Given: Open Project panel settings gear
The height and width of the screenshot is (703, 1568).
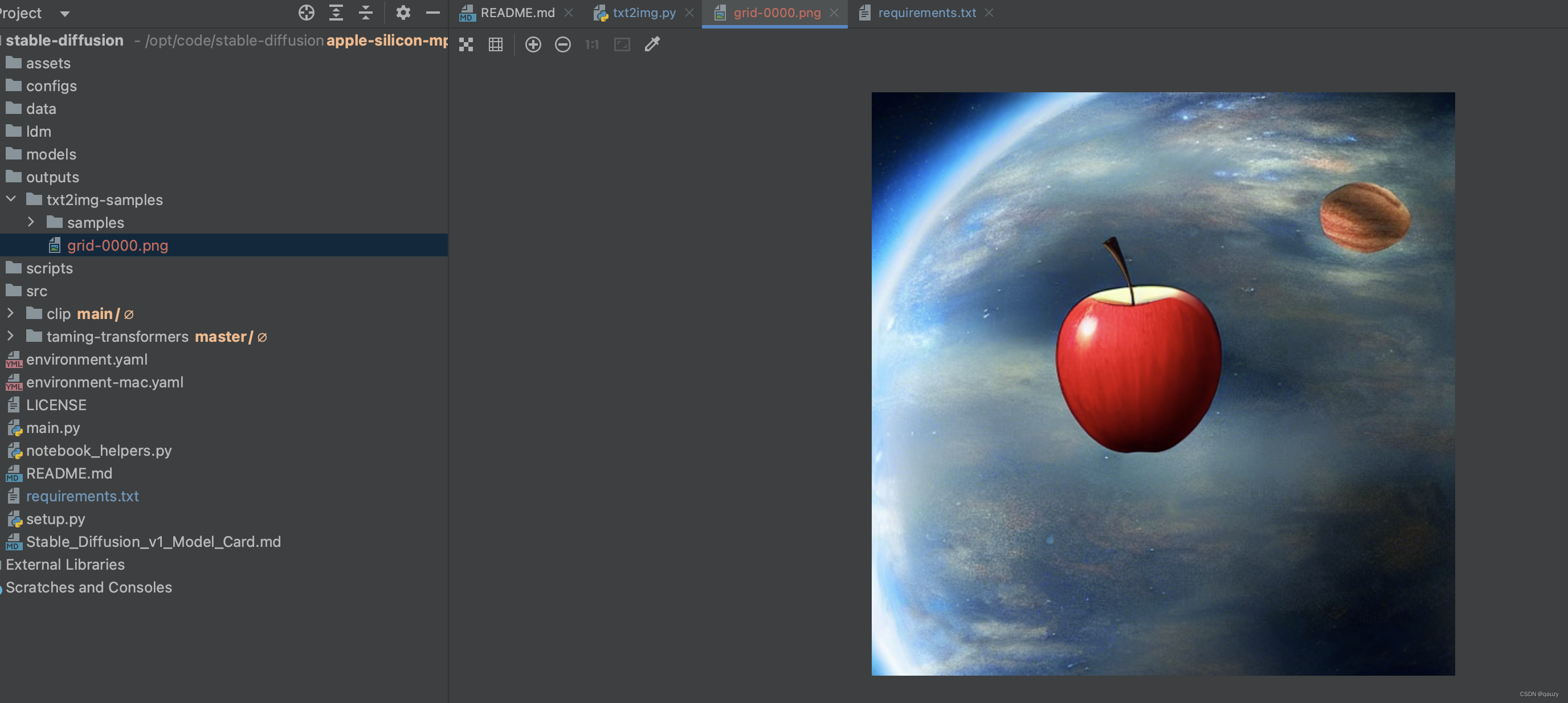Looking at the screenshot, I should [403, 12].
